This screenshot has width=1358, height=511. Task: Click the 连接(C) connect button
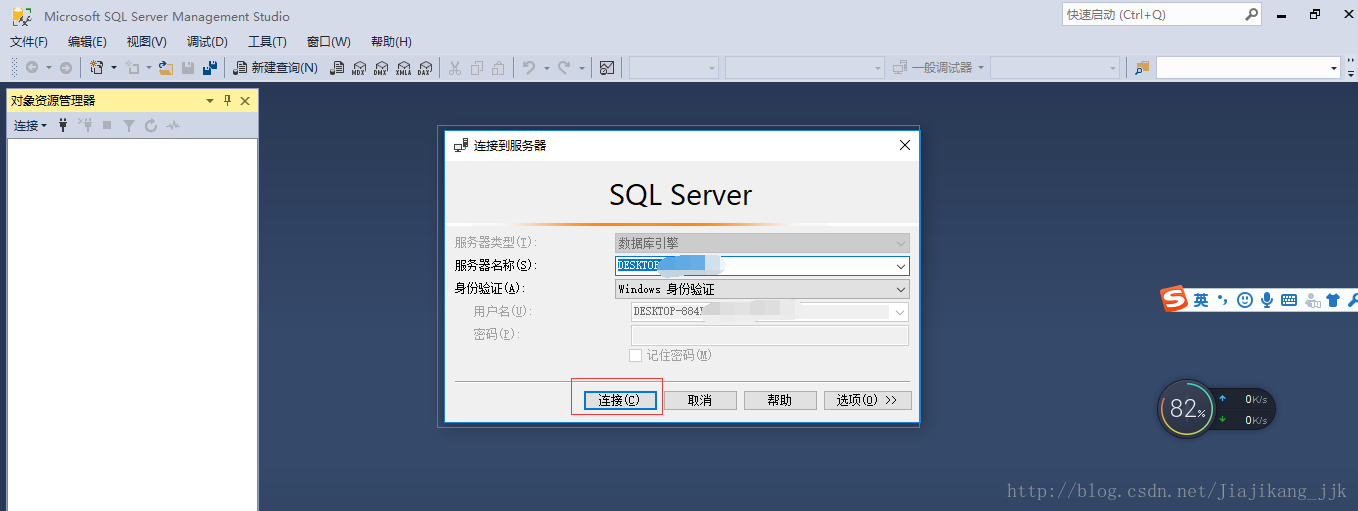point(618,400)
